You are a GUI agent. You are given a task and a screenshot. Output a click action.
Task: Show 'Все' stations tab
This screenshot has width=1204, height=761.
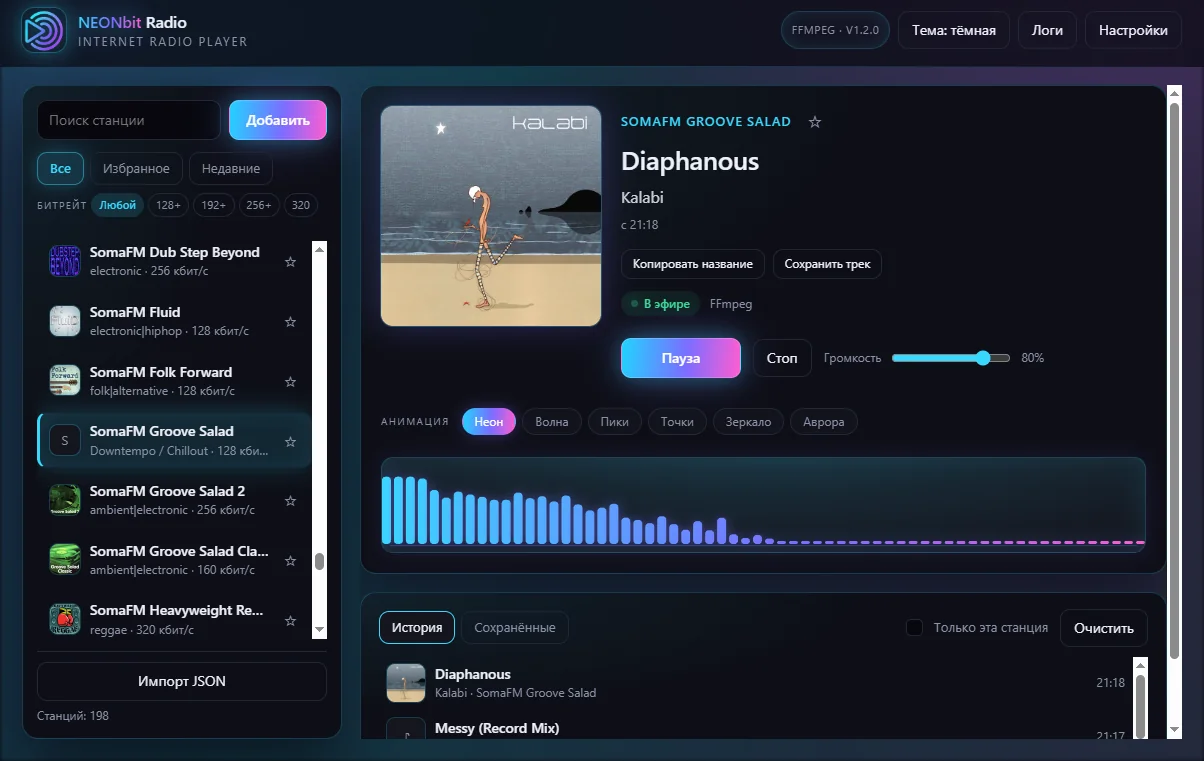(60, 169)
